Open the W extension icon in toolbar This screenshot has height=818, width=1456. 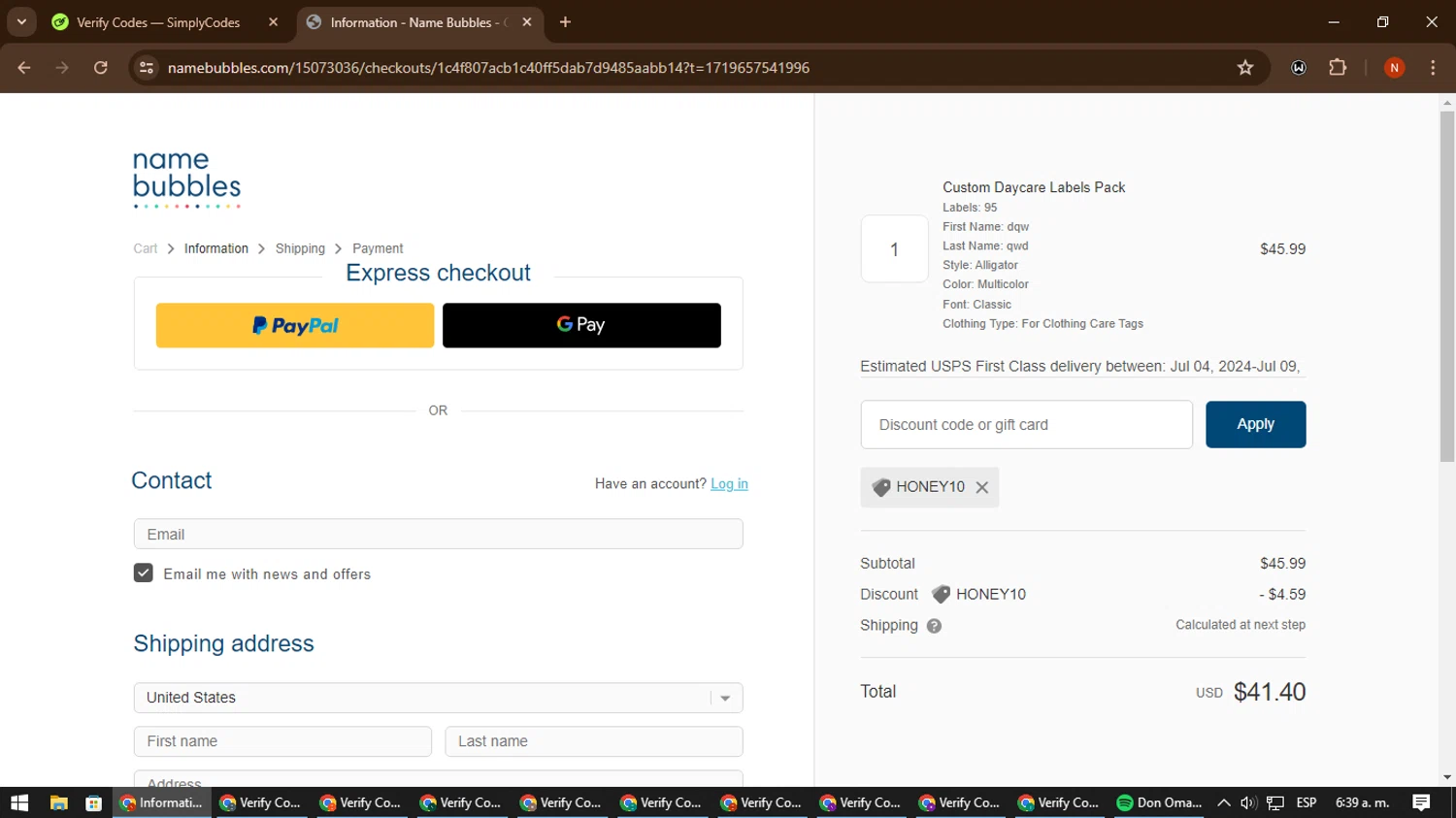1299,68
